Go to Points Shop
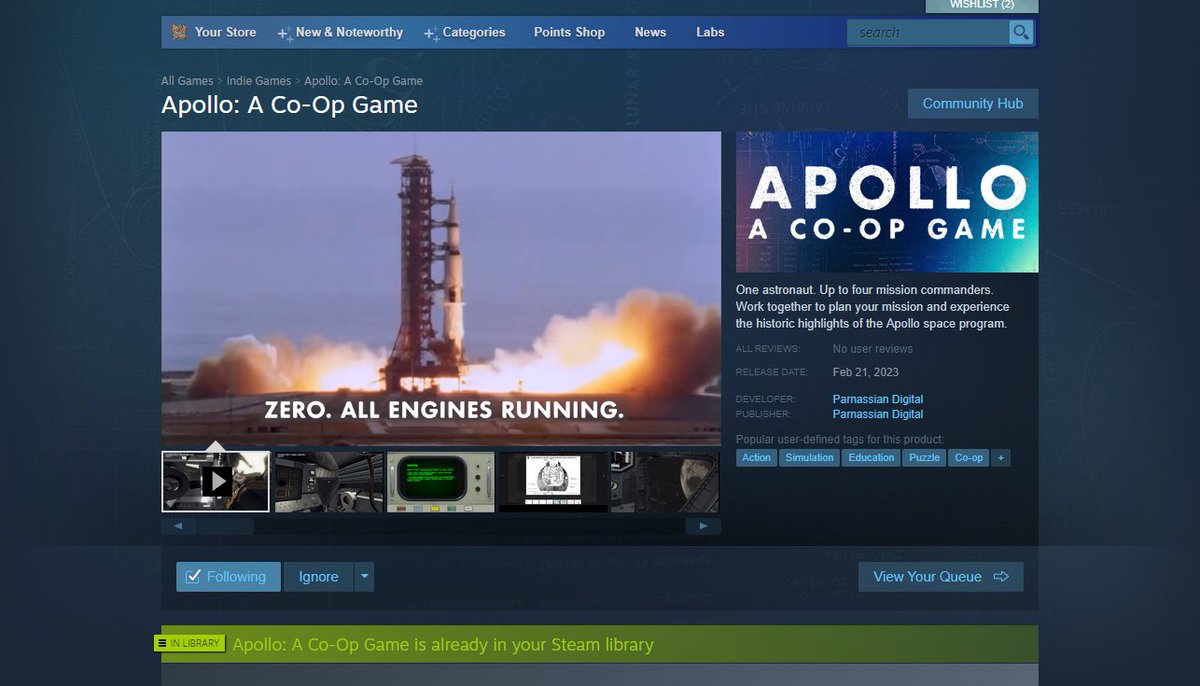1200x686 pixels. [569, 32]
